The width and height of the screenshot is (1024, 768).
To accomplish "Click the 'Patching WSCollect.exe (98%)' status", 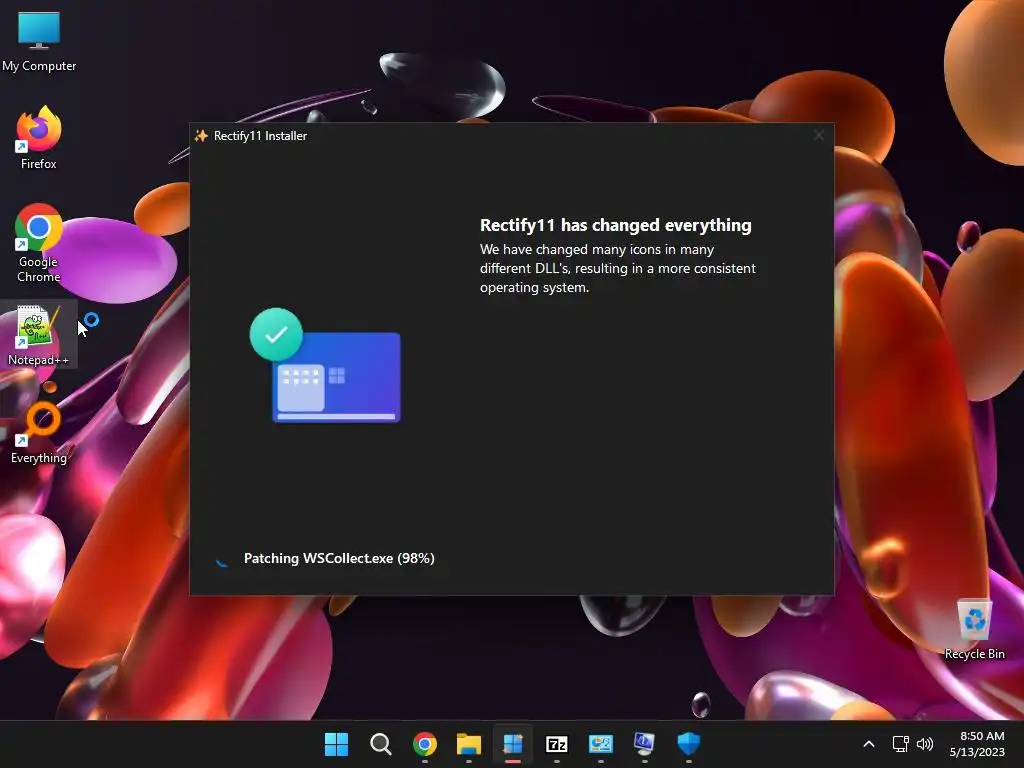I will click(x=339, y=558).
